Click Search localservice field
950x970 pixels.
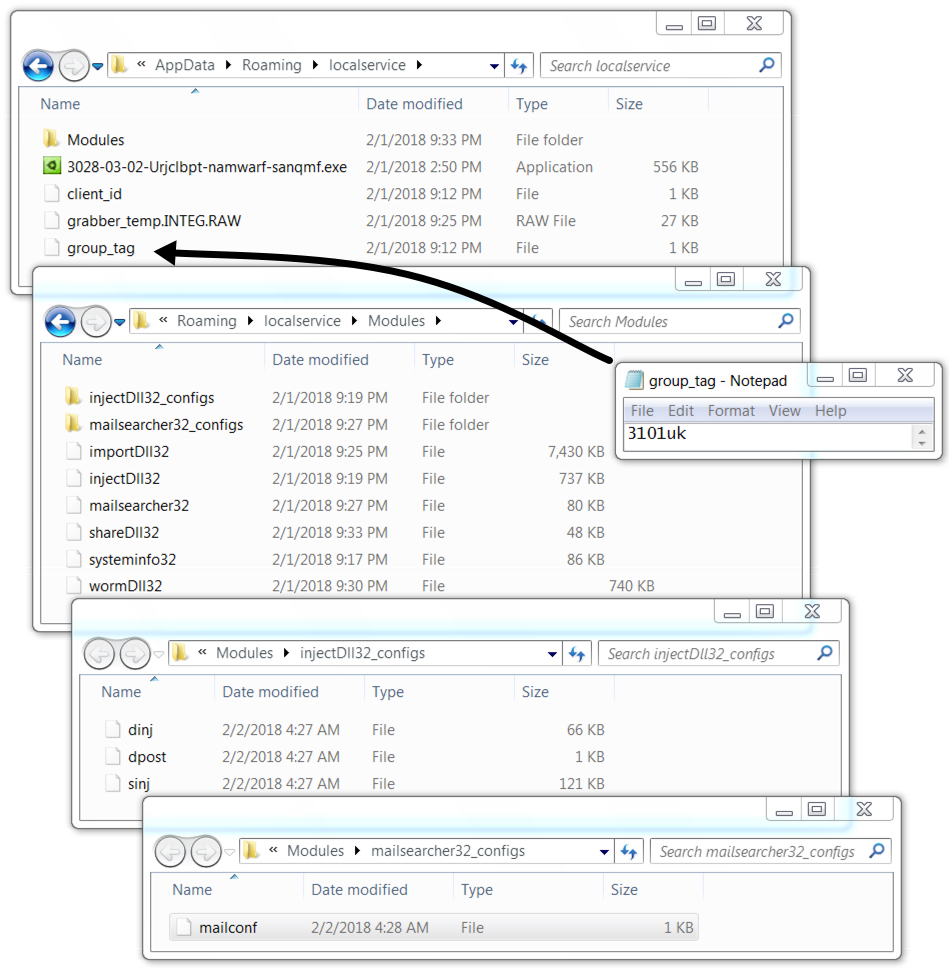coord(661,66)
